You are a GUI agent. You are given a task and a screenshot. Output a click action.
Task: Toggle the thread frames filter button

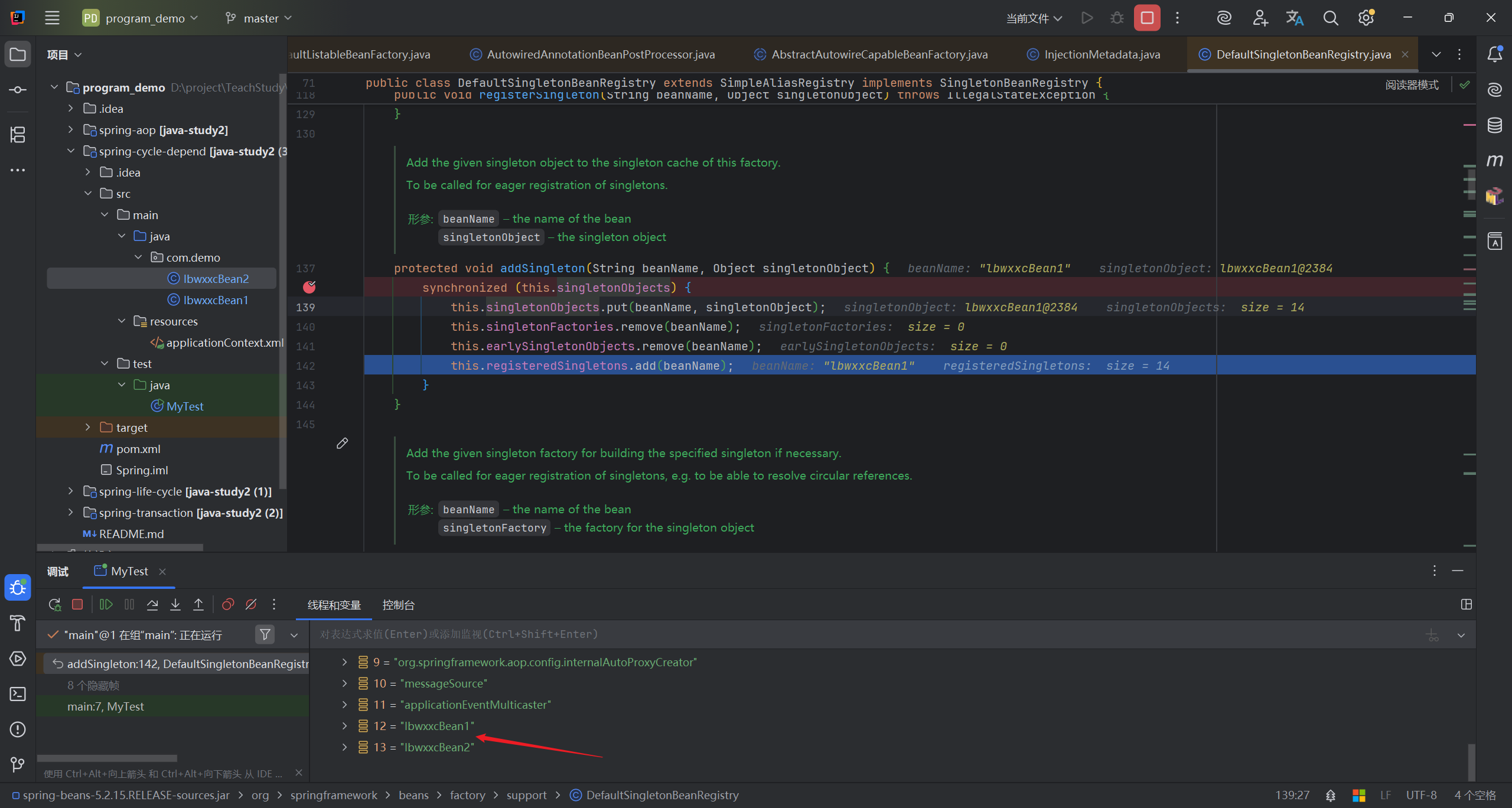coord(265,634)
